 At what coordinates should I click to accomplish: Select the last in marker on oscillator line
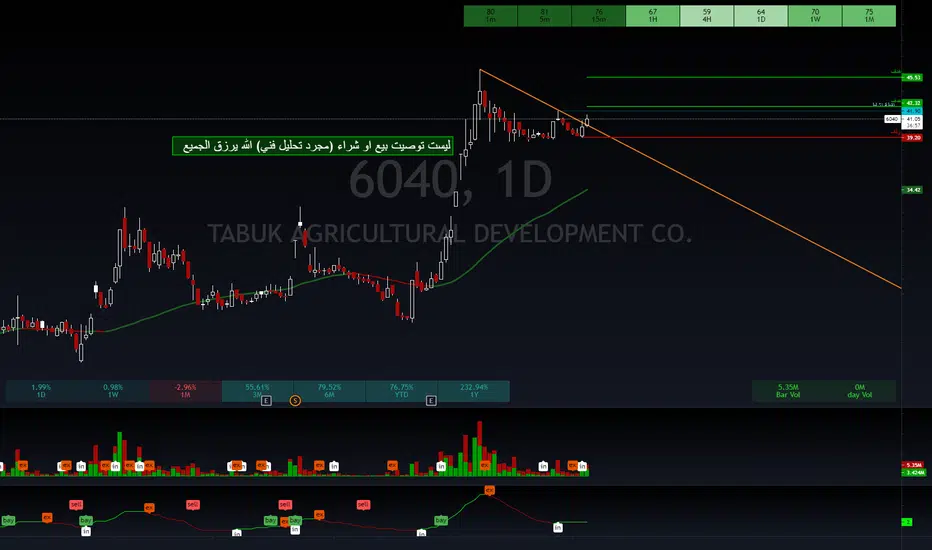coord(558,527)
